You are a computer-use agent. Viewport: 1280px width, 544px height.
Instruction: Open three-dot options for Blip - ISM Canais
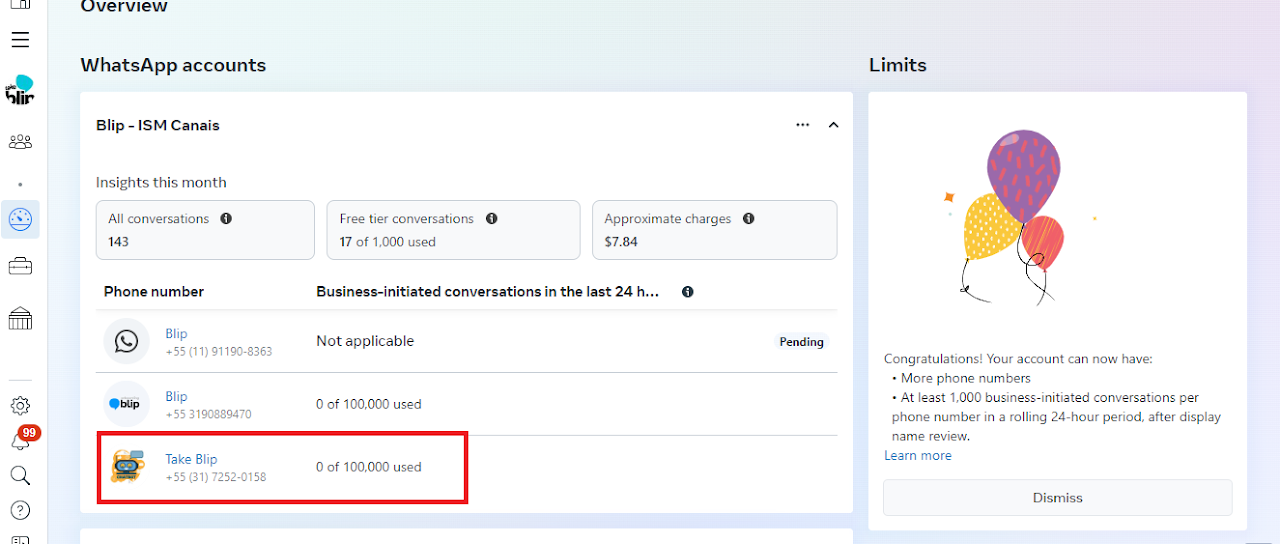pyautogui.click(x=802, y=125)
